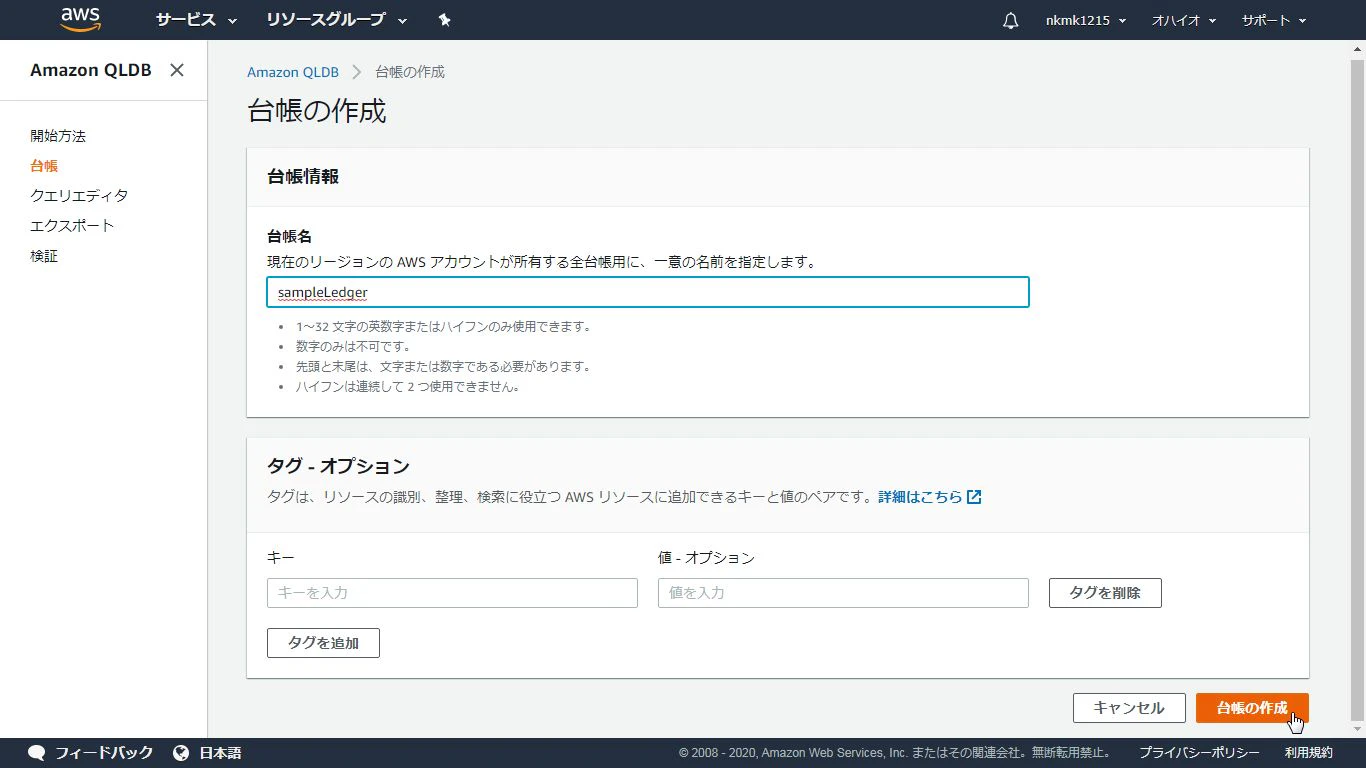This screenshot has height=768, width=1366.
Task: Click the Amazon QLDB breadcrumb link
Action: tap(293, 72)
